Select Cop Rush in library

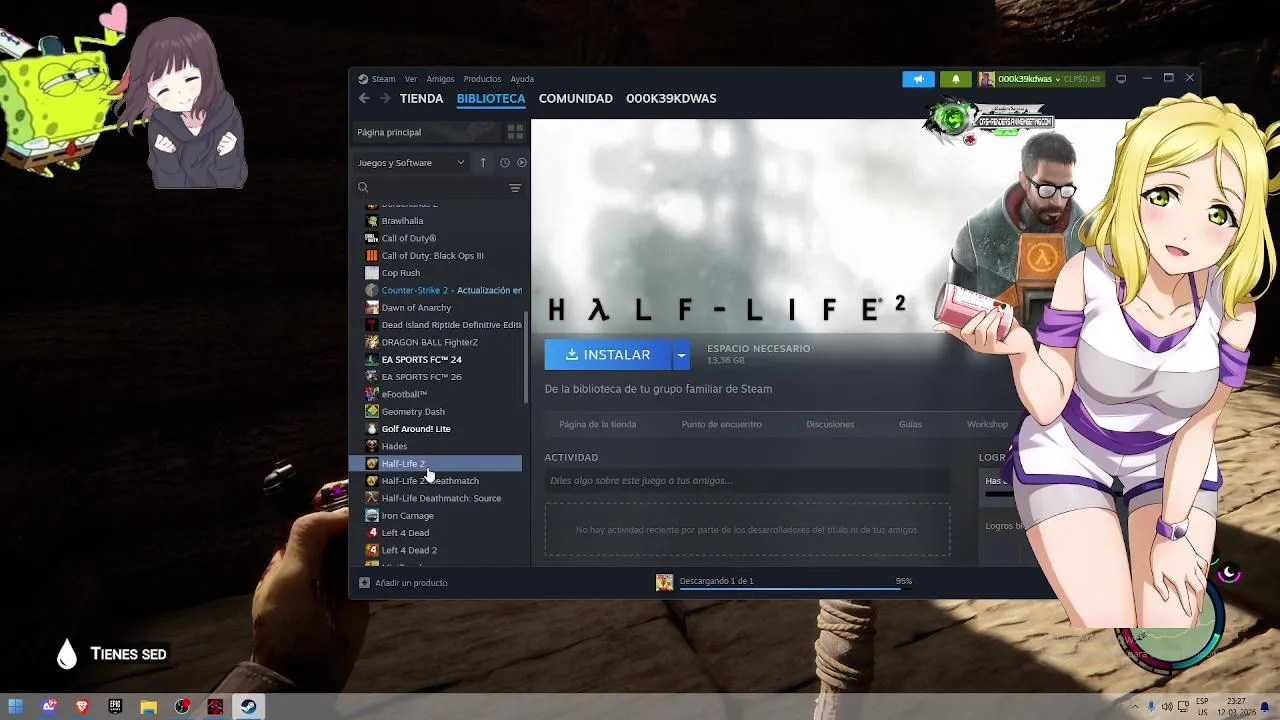click(x=401, y=273)
